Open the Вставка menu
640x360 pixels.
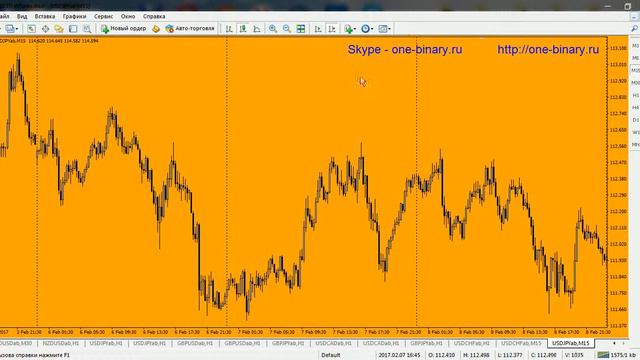pos(45,16)
